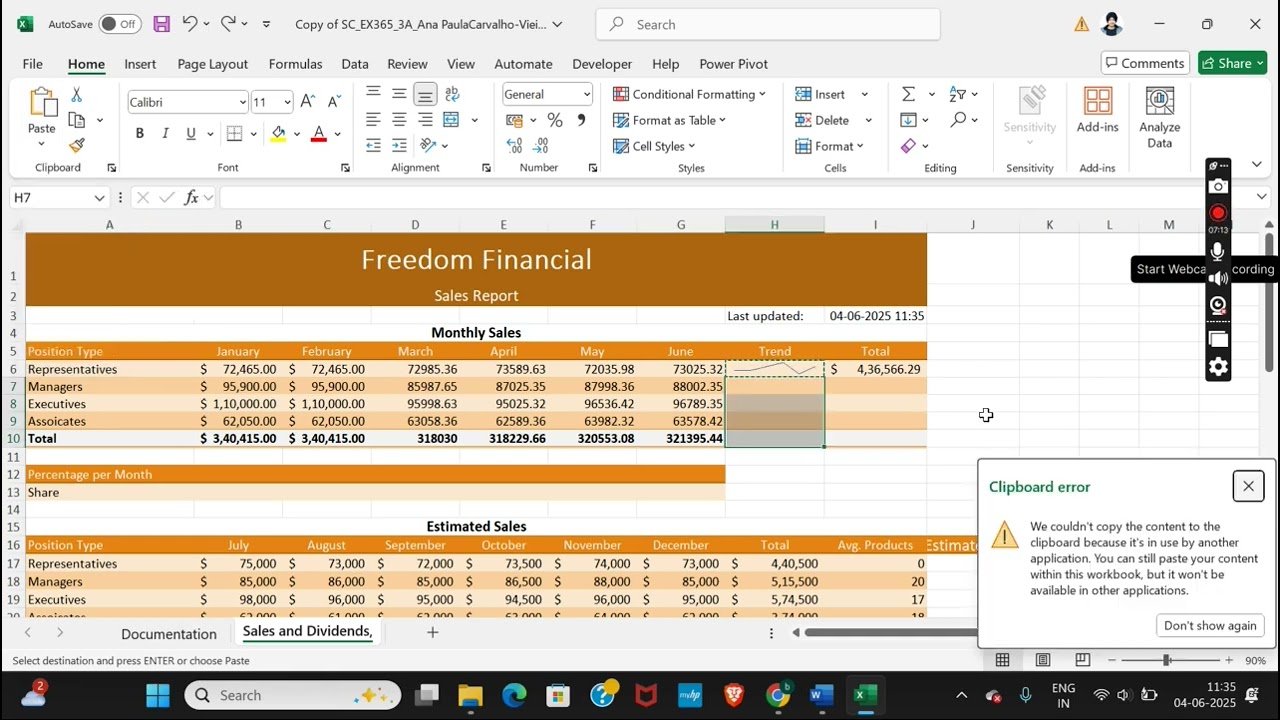1280x720 pixels.
Task: Open the recorder settings gear
Action: click(1218, 367)
